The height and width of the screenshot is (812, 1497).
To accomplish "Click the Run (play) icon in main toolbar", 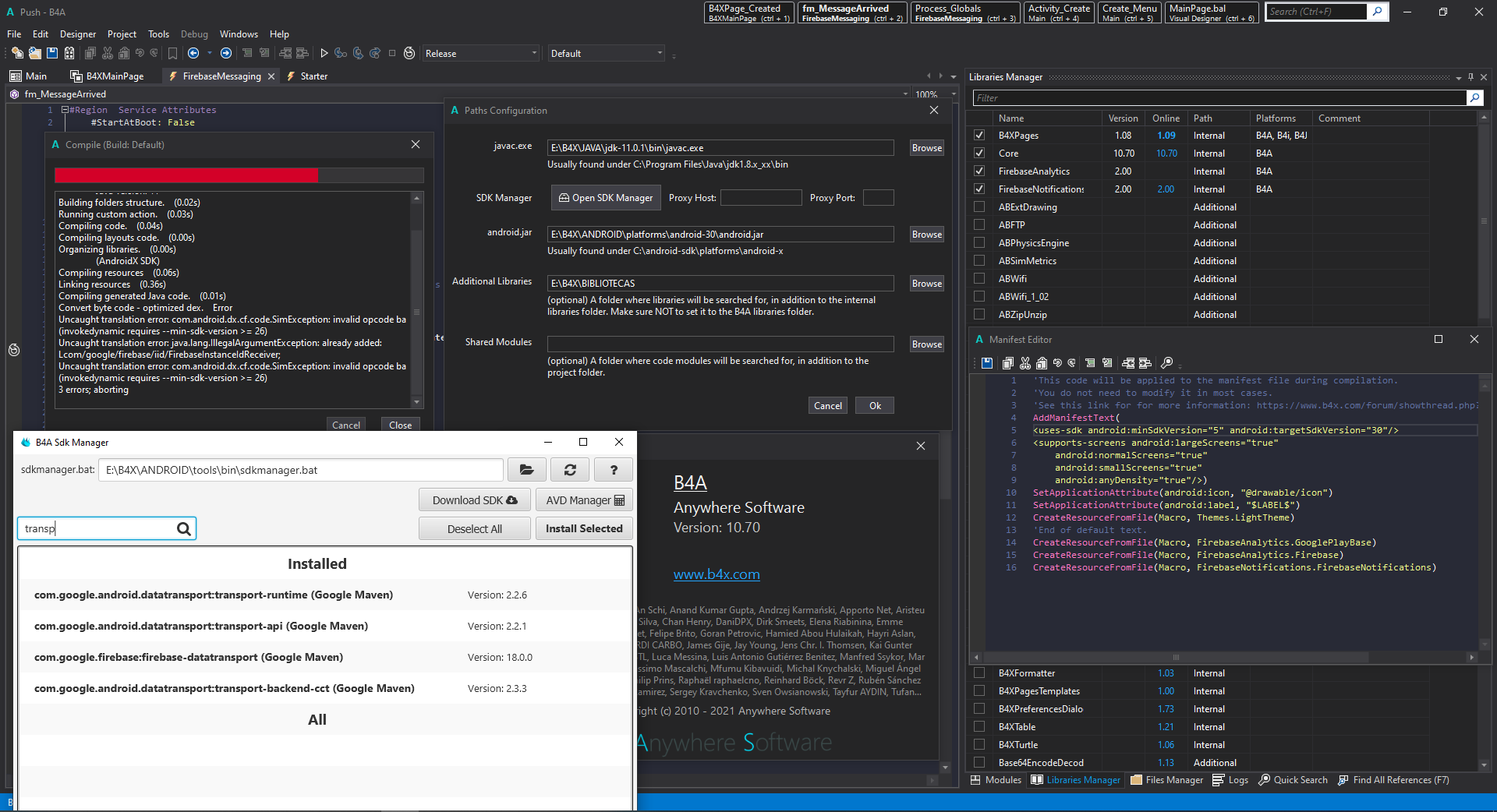I will tap(324, 53).
